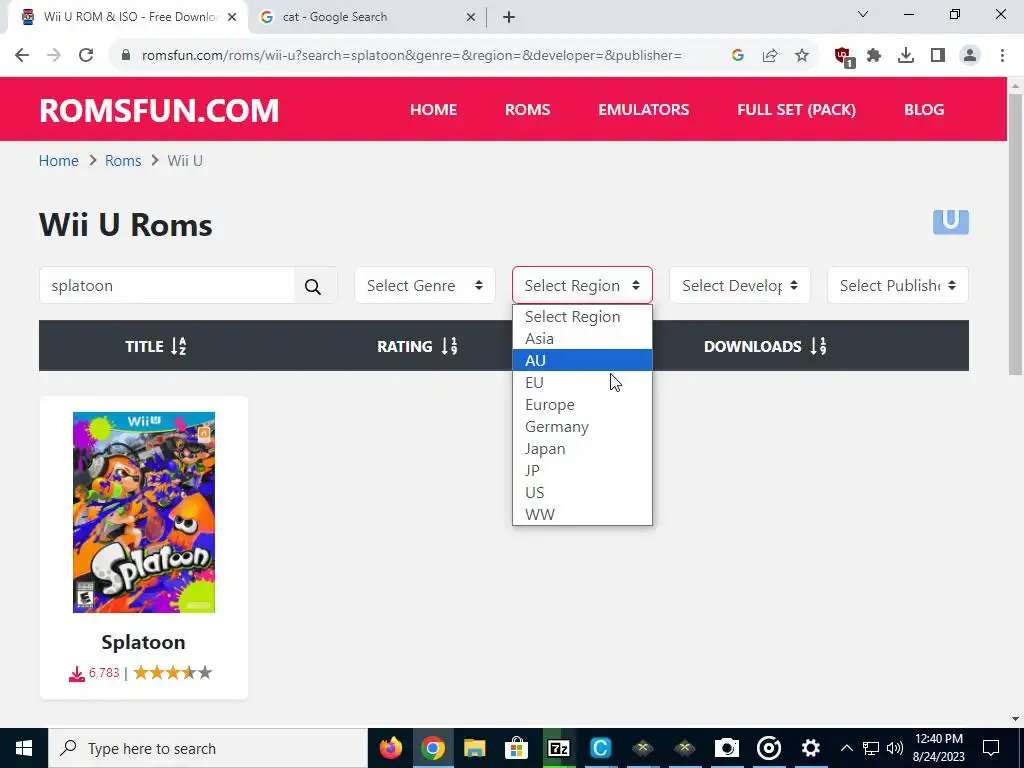The height and width of the screenshot is (768, 1024).
Task: Click the page vertical scrollbar
Action: click(1015, 234)
